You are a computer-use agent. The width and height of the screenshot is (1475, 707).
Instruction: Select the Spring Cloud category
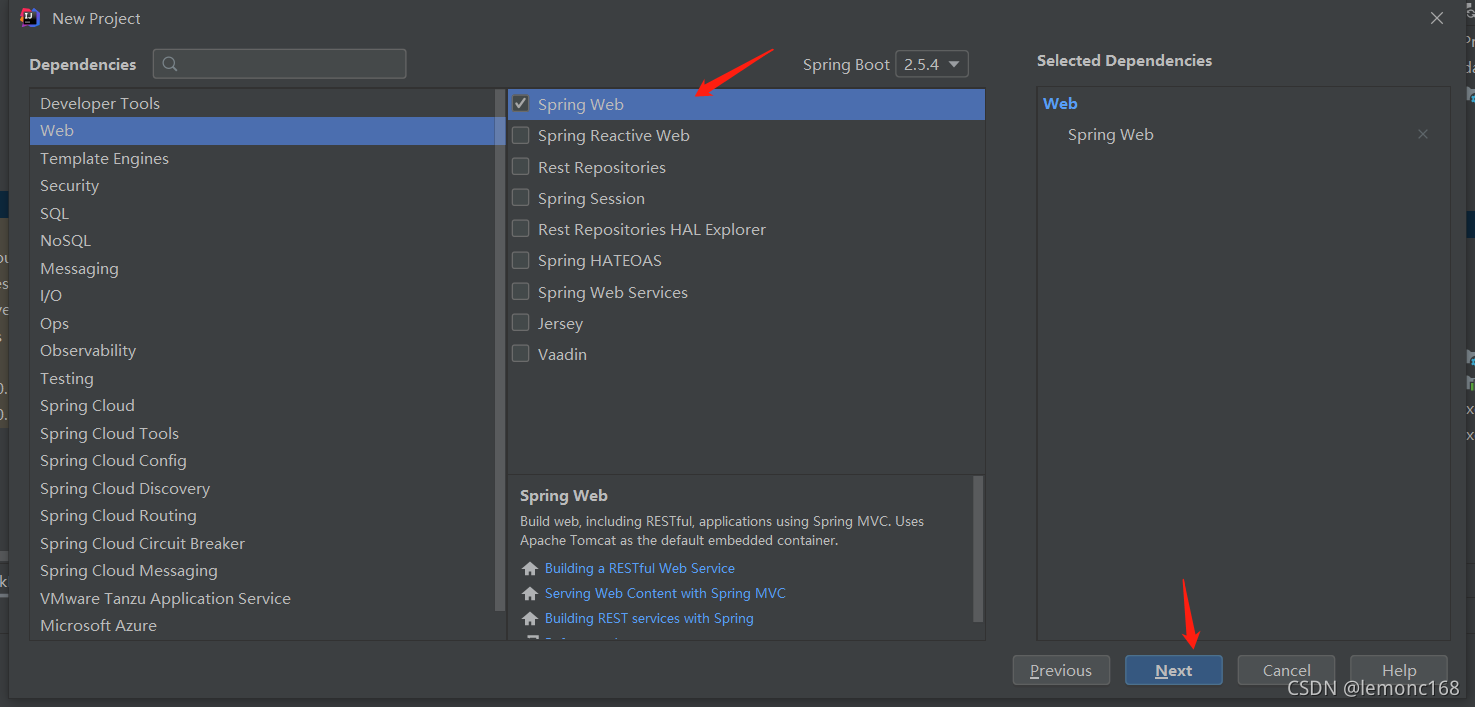[x=262, y=406]
